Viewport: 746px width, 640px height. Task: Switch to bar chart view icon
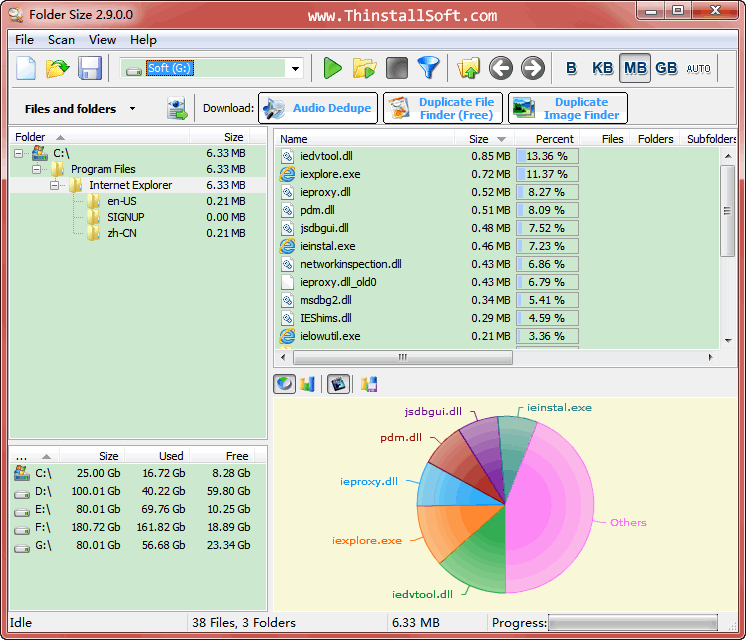click(307, 384)
